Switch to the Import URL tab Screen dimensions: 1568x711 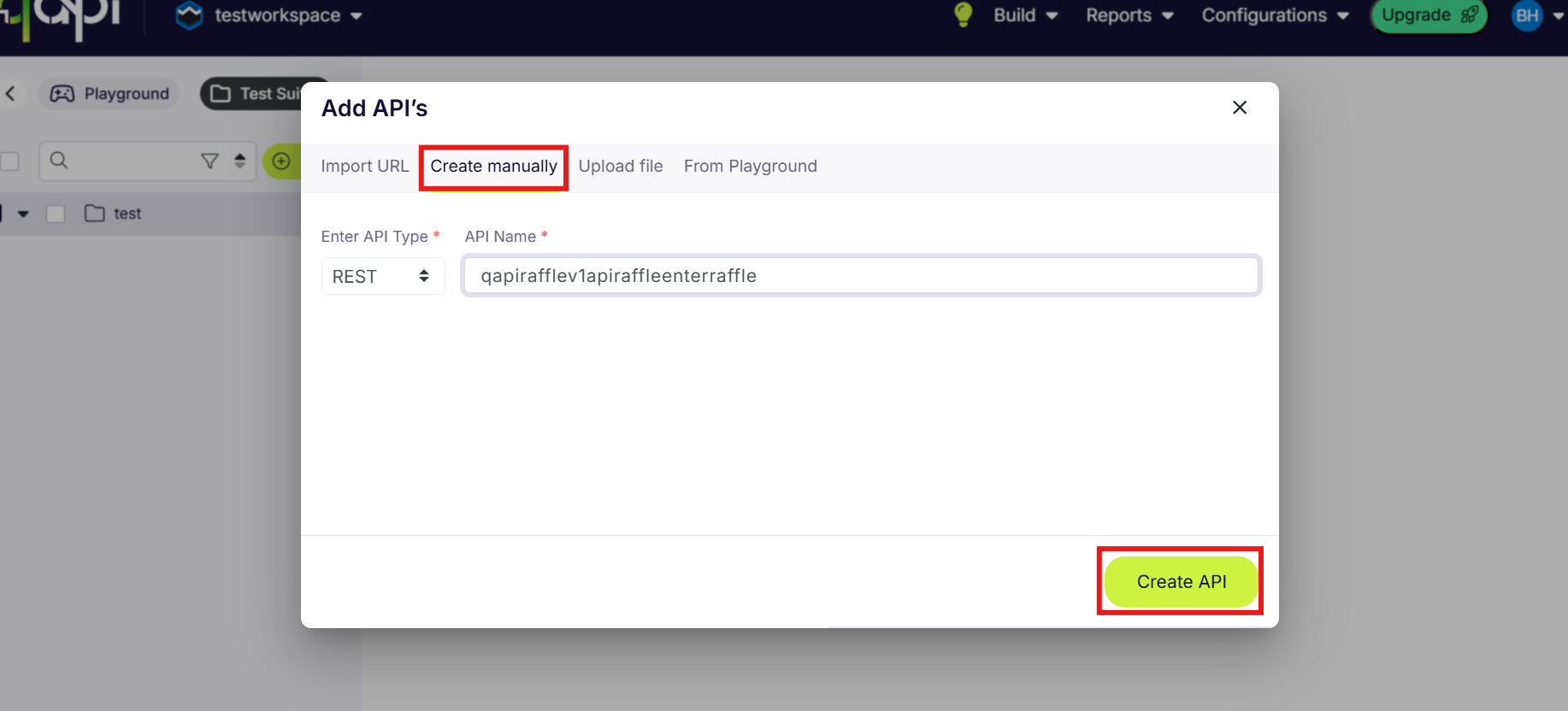pos(364,166)
